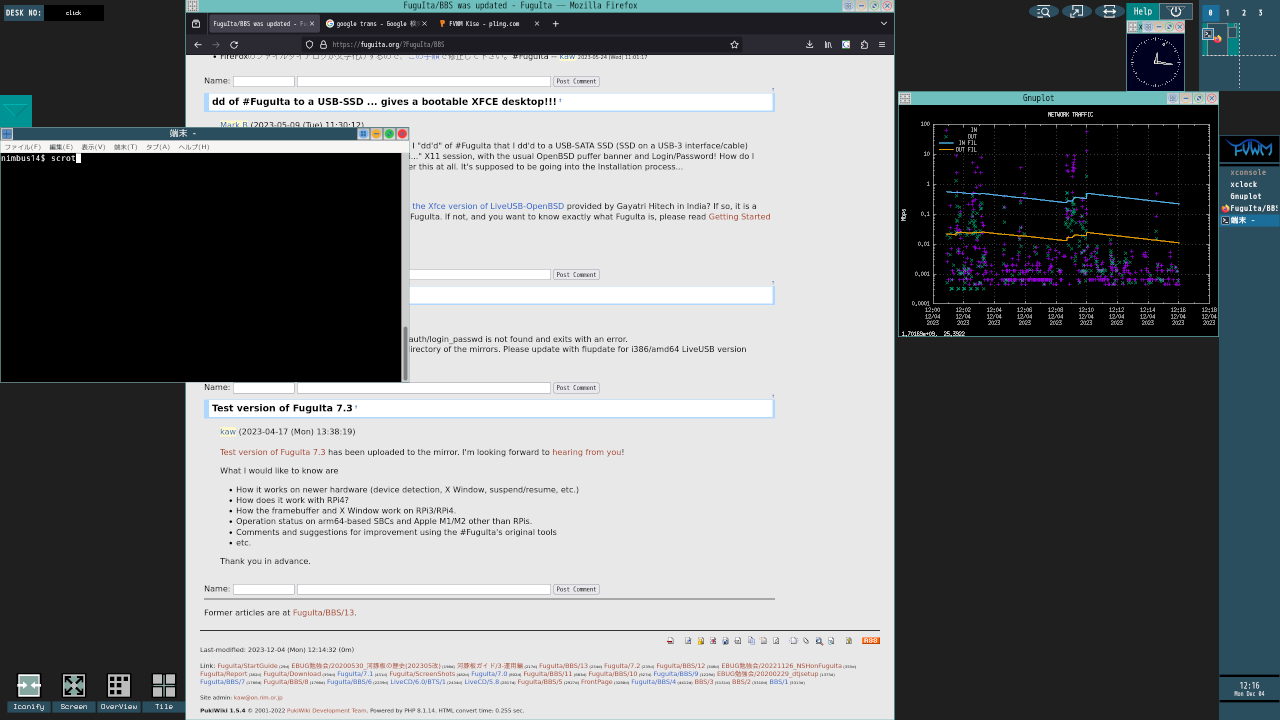Select Gnuplot in the FVWM window list
Viewport: 1280px width, 720px height.
1246,196
